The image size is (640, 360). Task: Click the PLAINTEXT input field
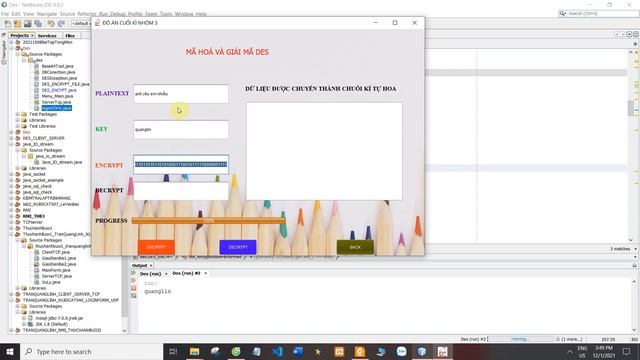click(181, 94)
